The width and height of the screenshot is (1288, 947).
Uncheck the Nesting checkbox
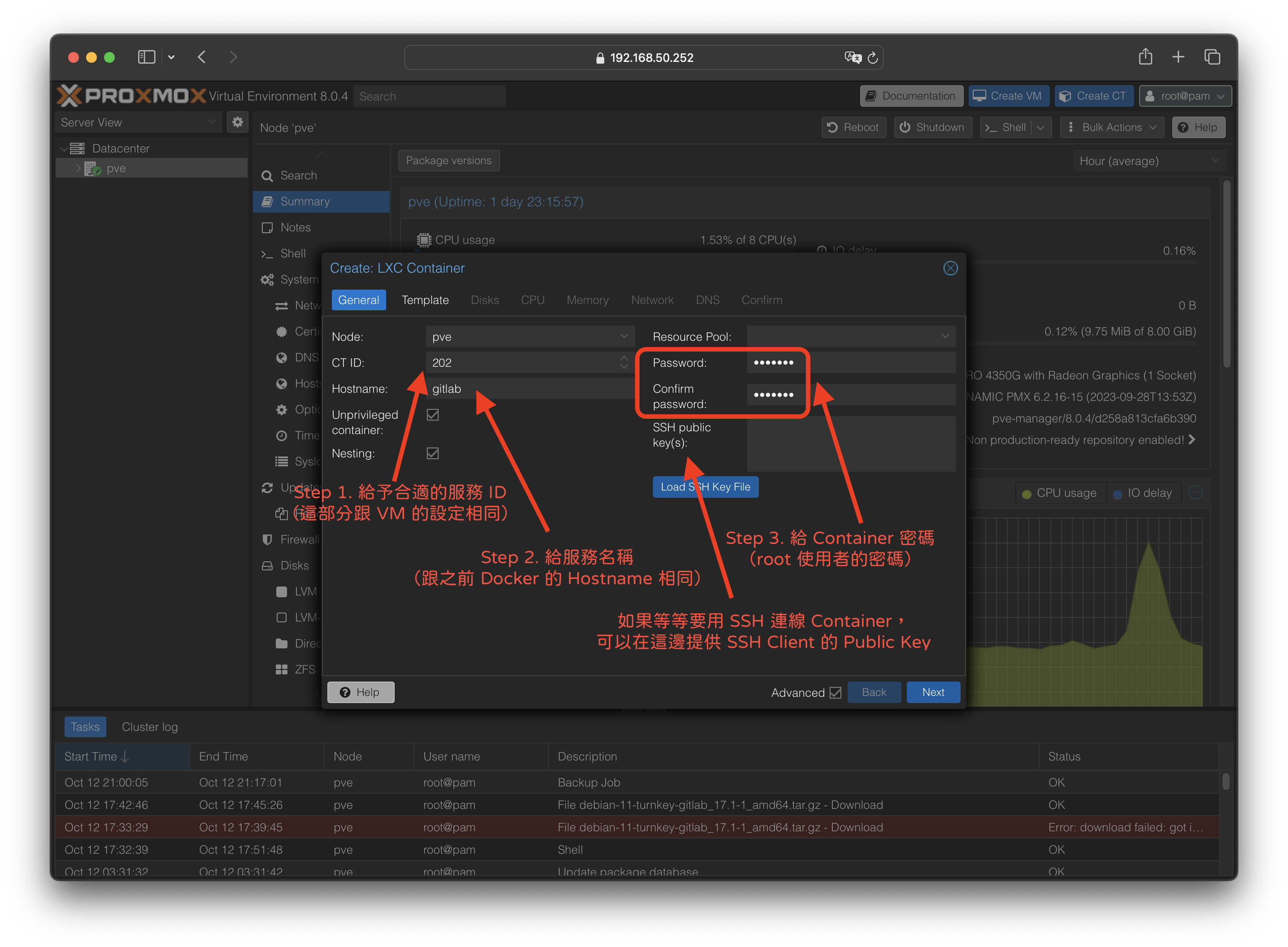coord(433,453)
